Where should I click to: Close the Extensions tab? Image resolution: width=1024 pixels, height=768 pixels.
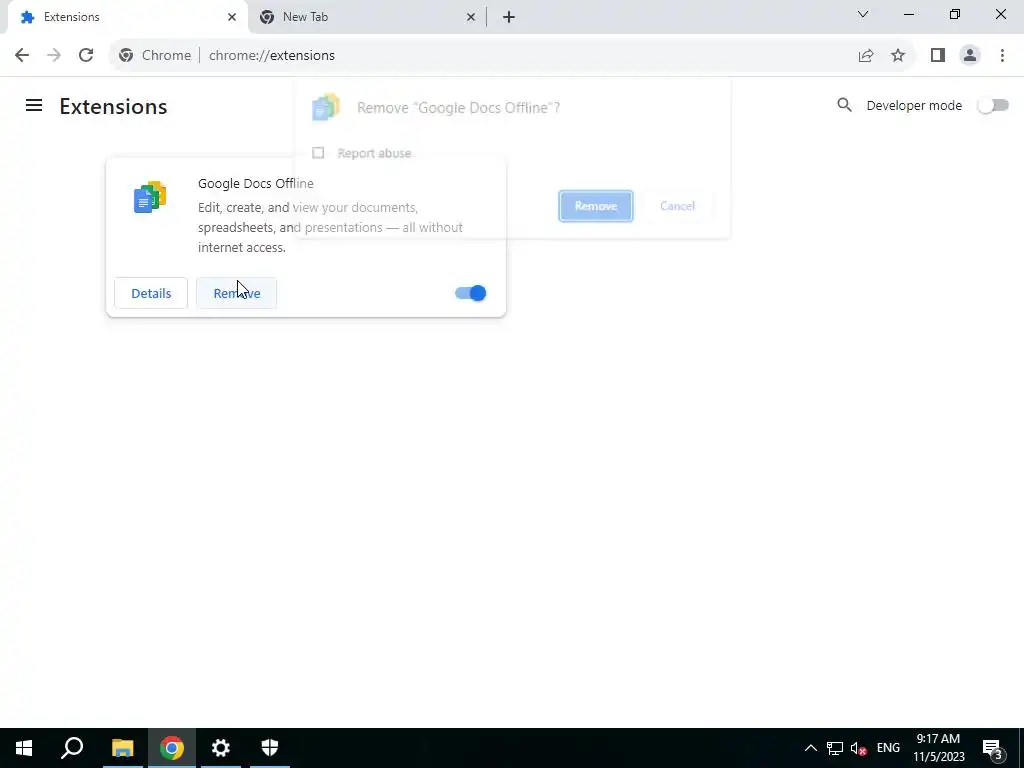coord(232,17)
